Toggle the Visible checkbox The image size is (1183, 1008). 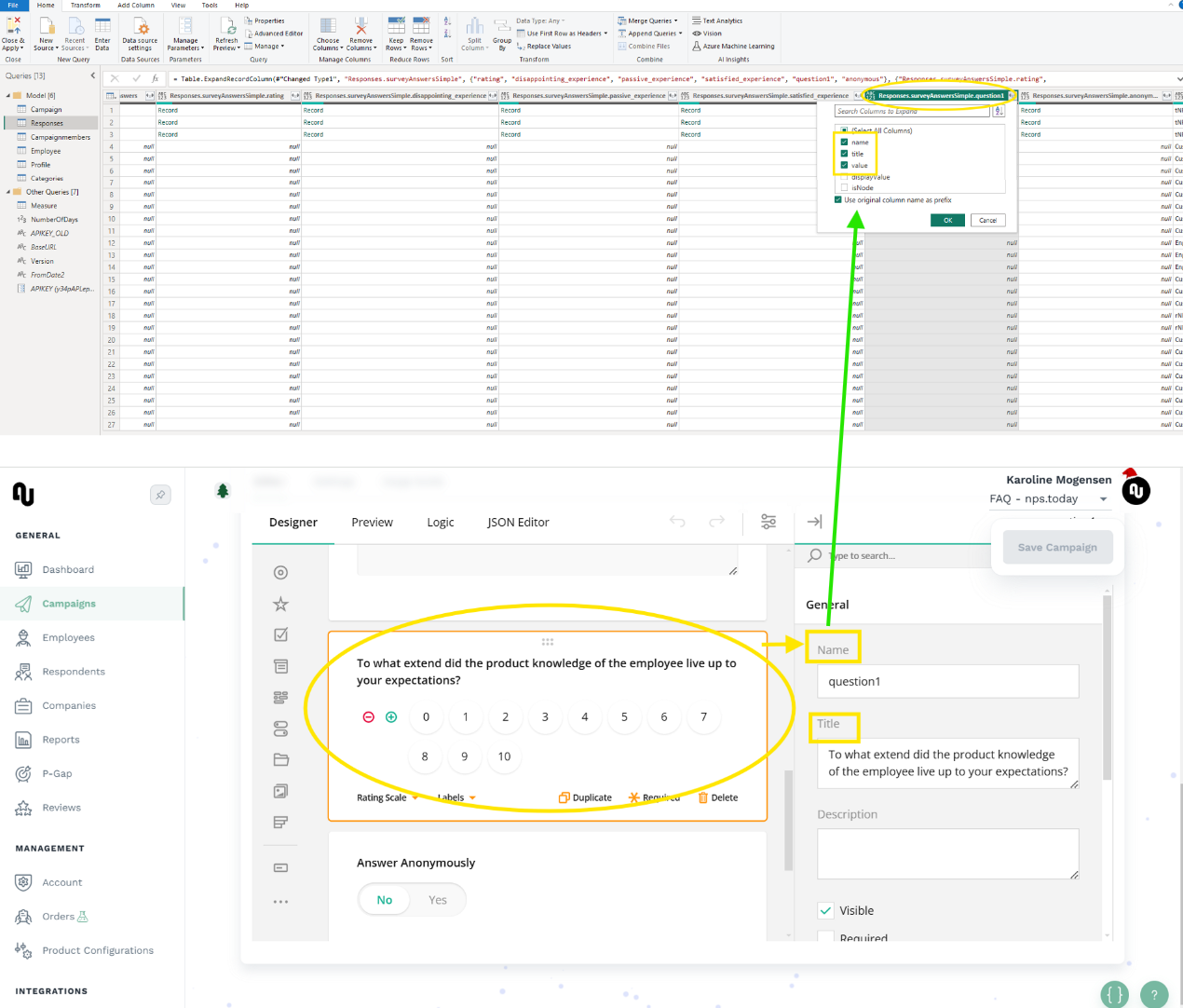pyautogui.click(x=825, y=910)
